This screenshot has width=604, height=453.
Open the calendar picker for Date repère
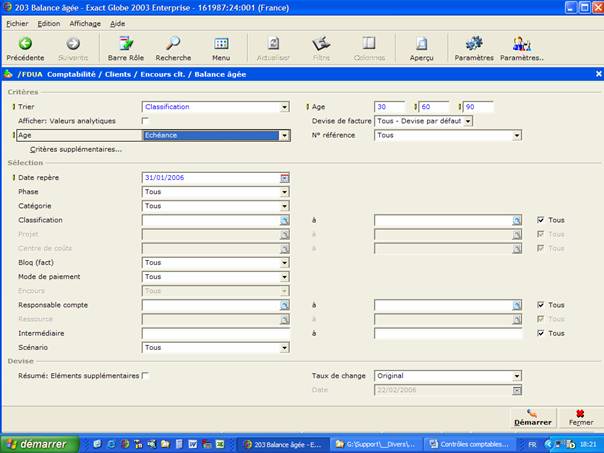(284, 178)
